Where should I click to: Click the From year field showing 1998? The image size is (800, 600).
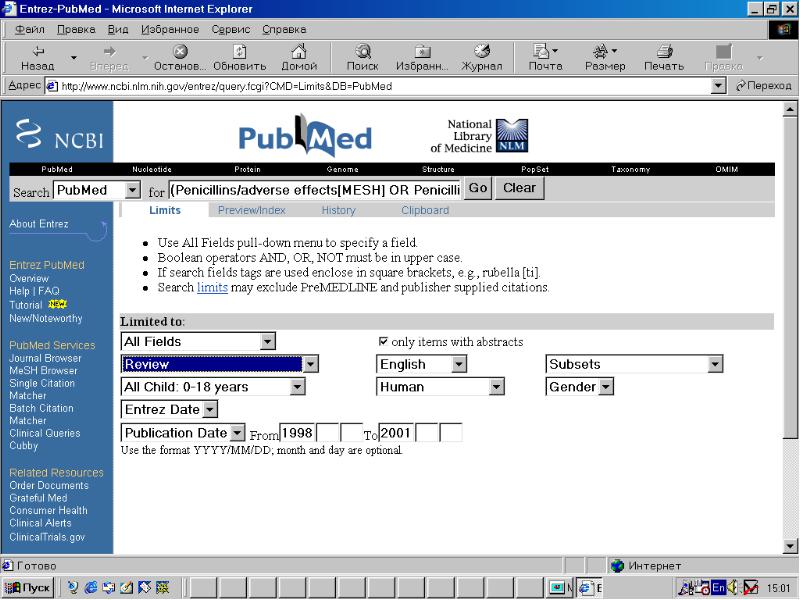(296, 433)
